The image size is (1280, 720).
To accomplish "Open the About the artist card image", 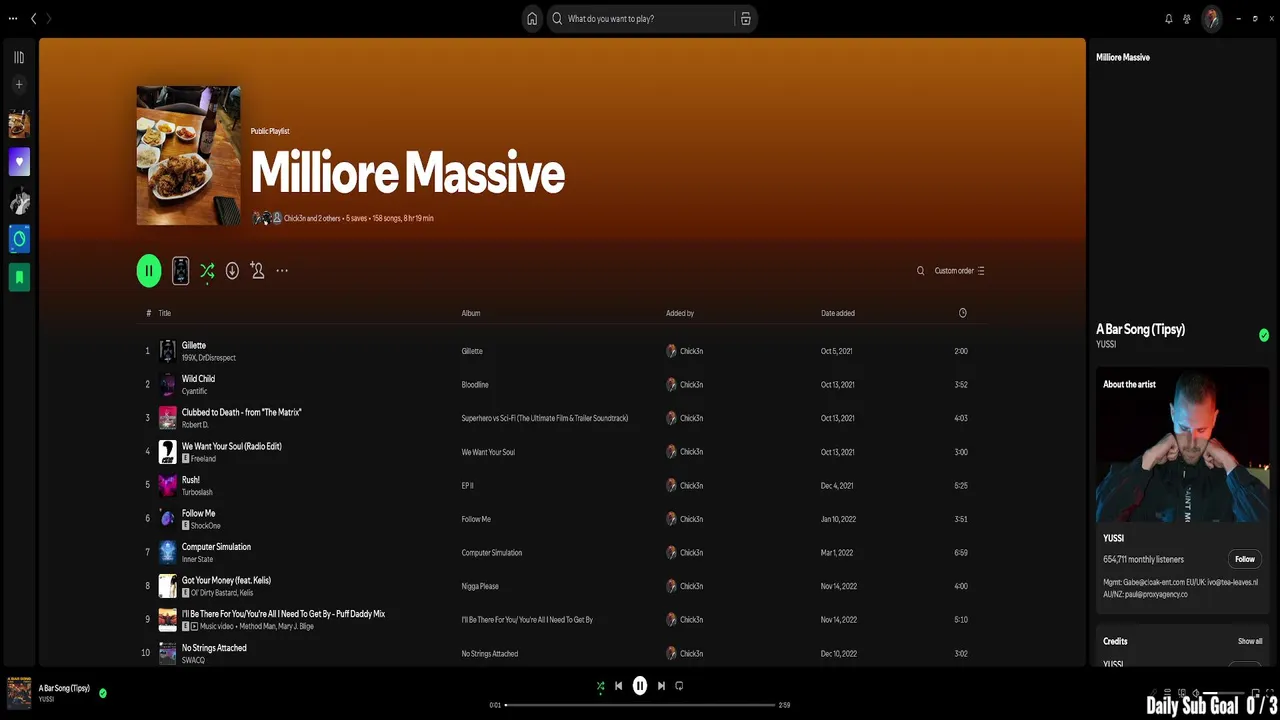I will tap(1182, 445).
